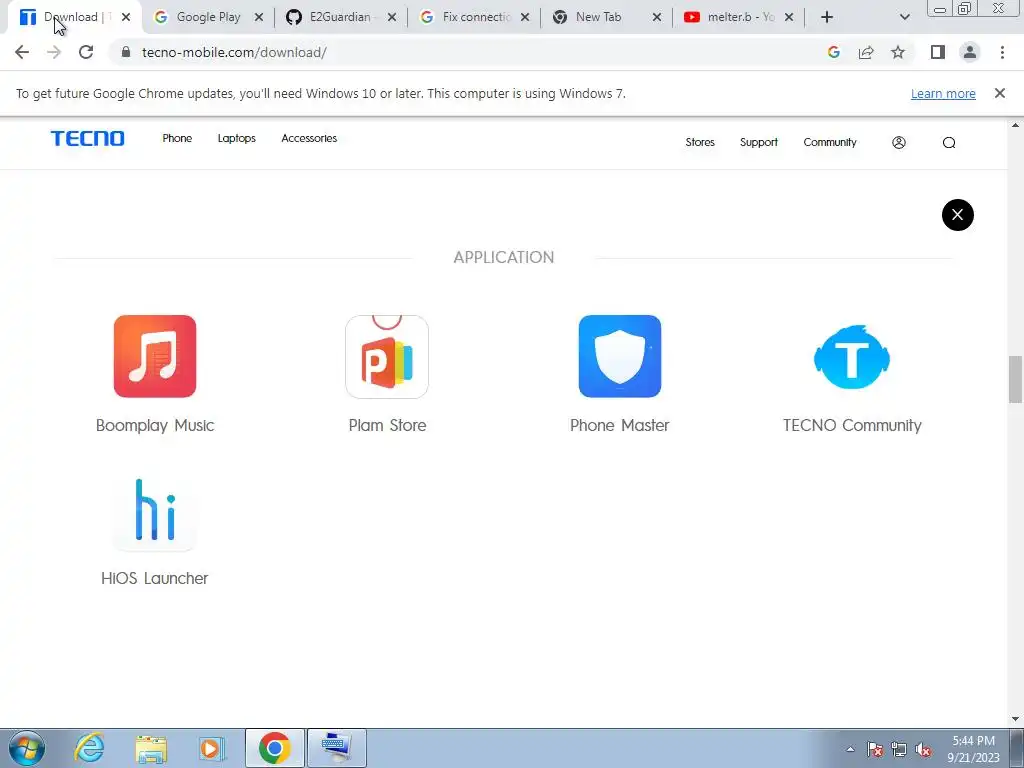
Task: Open the Palm Store app icon
Action: pyautogui.click(x=387, y=356)
